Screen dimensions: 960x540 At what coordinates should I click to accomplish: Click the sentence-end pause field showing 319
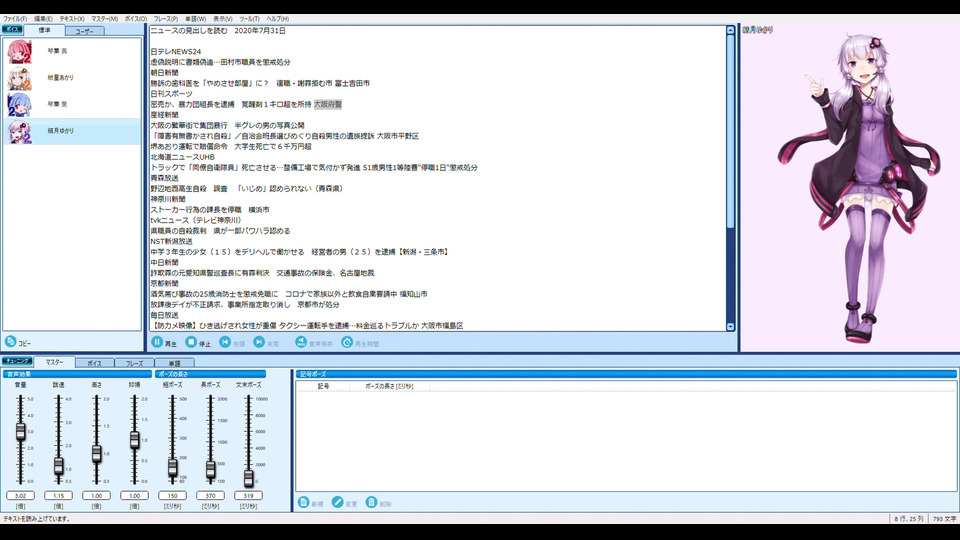[248, 495]
